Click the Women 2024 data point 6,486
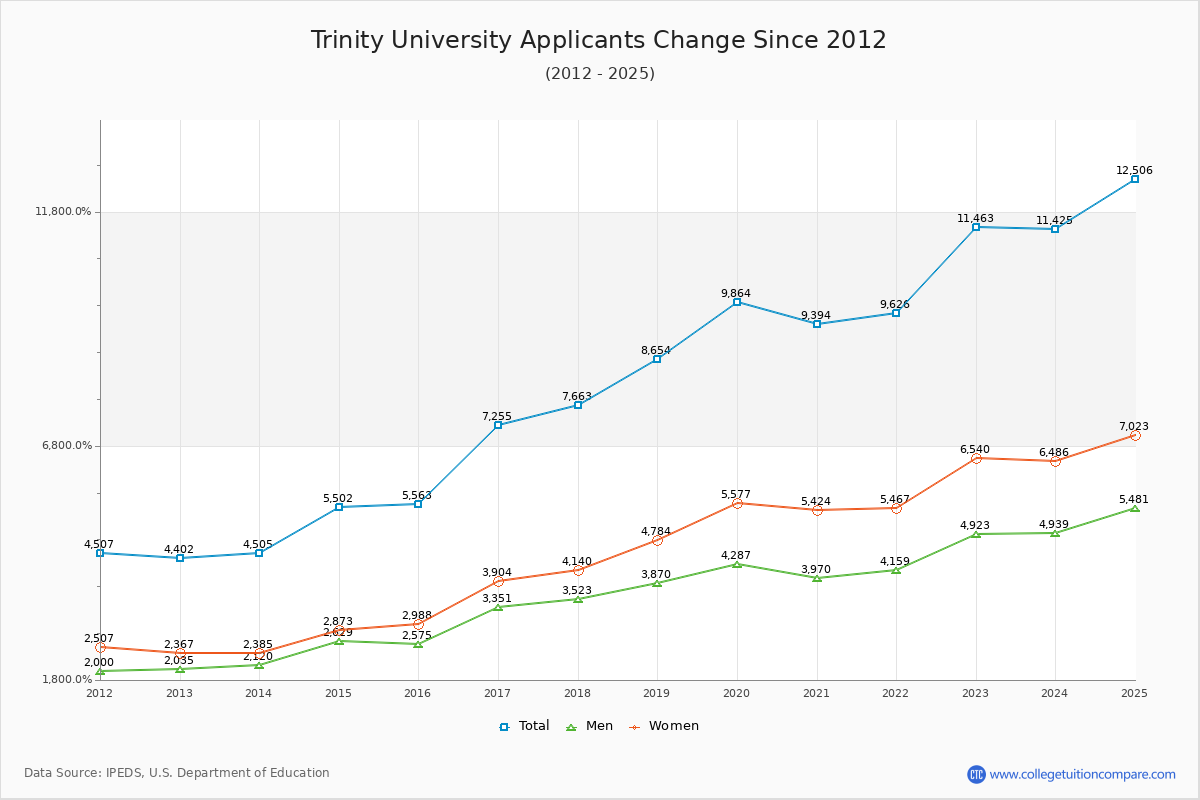This screenshot has height=800, width=1200. coord(1055,461)
